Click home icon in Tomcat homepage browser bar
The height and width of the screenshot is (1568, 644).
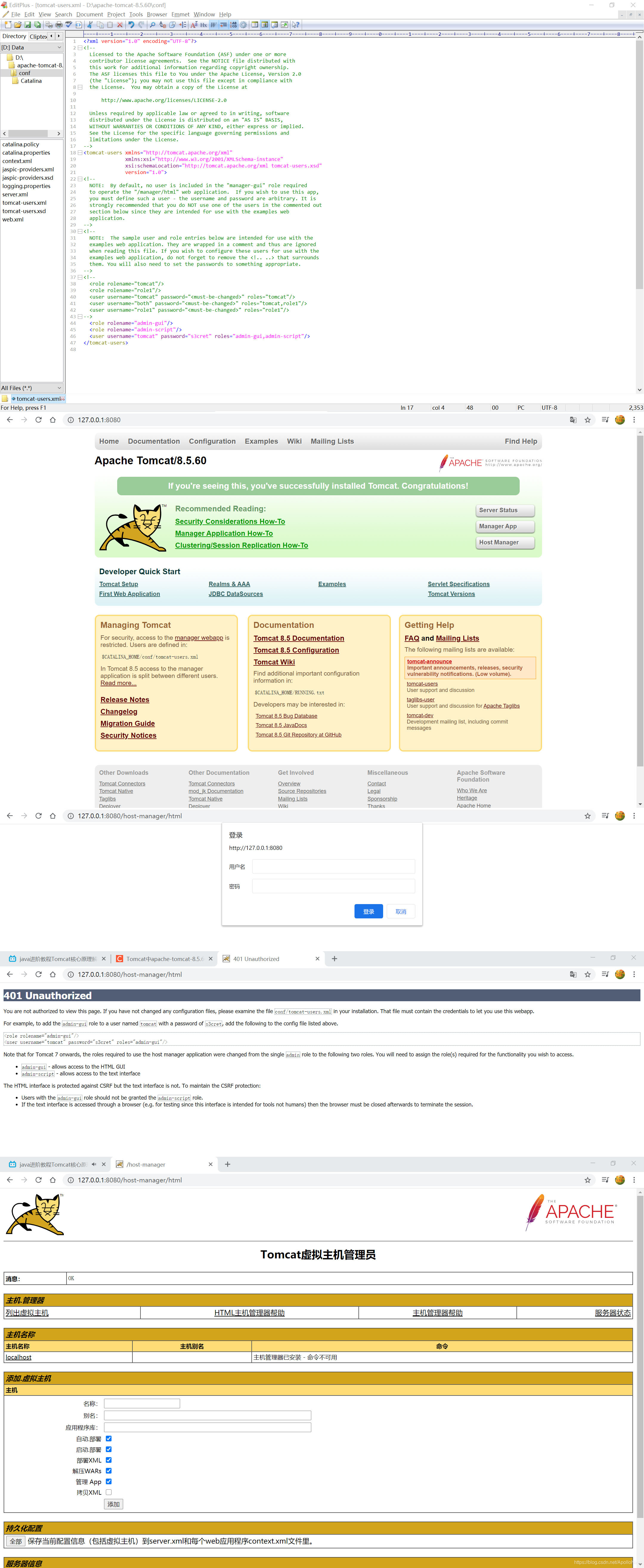click(52, 419)
